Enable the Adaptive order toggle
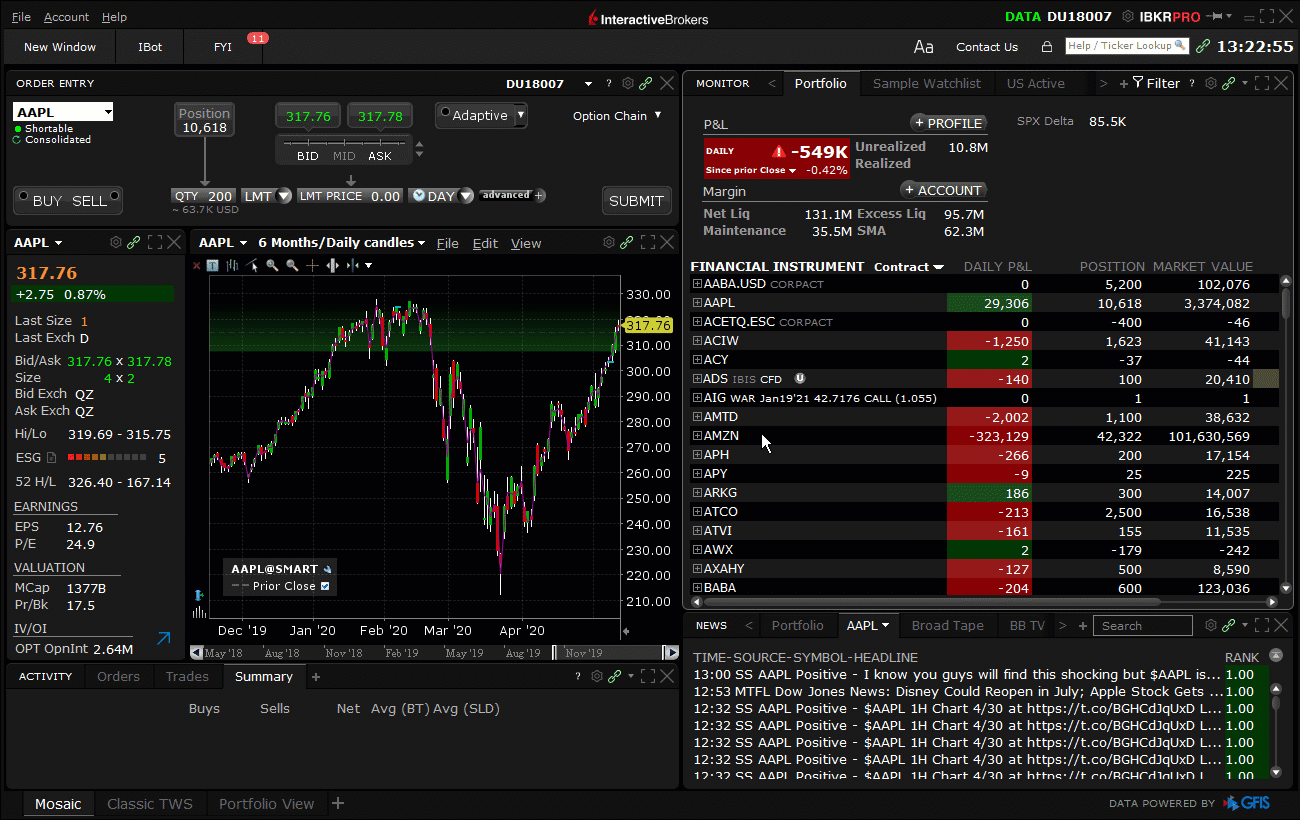Viewport: 1300px width, 820px height. [x=446, y=114]
